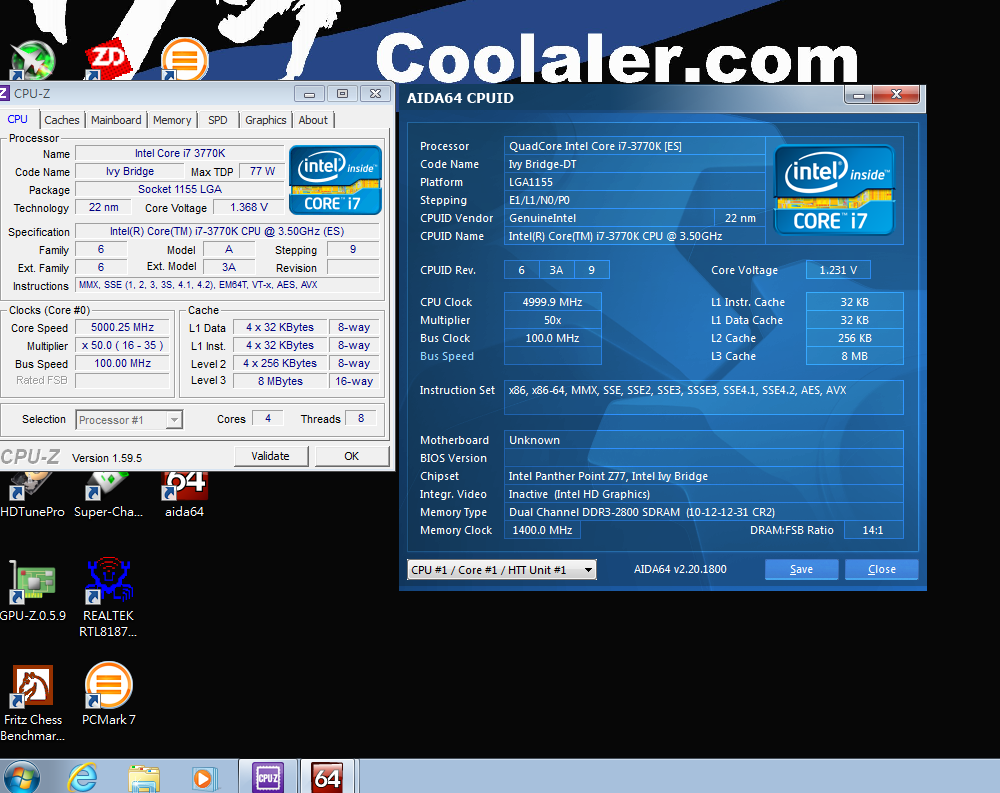The width and height of the screenshot is (1000, 793).
Task: Click the Close button in AIDA64 CPUID
Action: (x=881, y=569)
